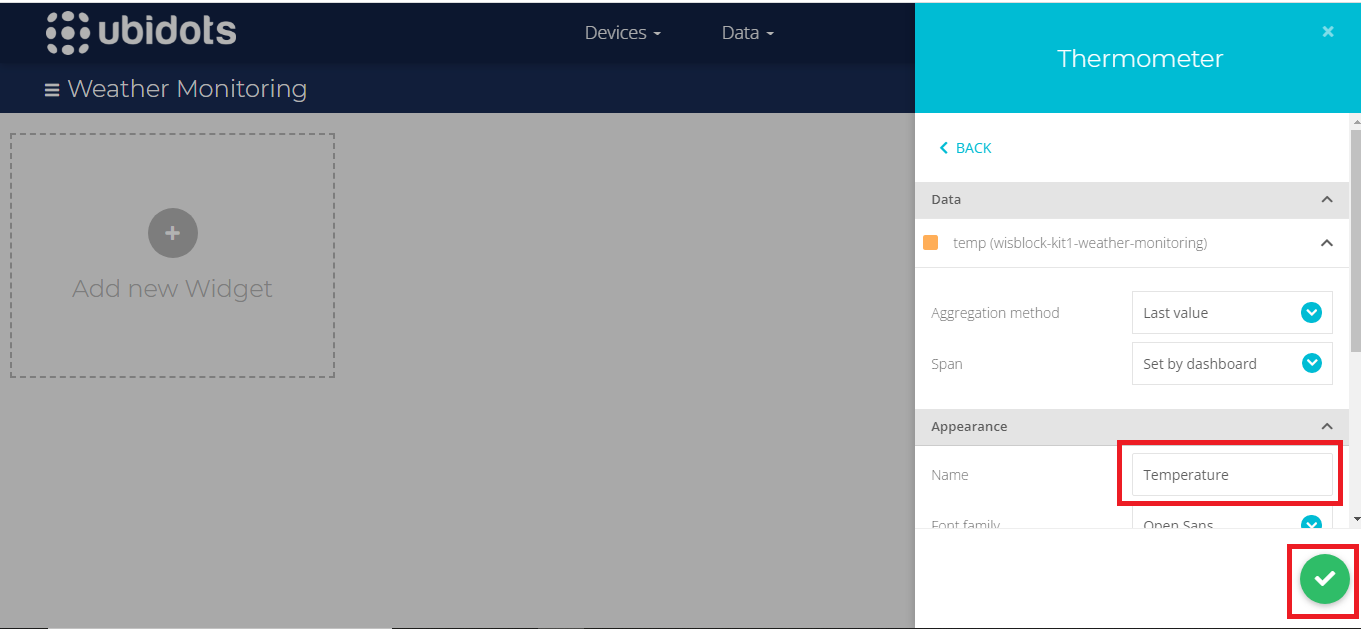Click the plus icon to add new widget
The height and width of the screenshot is (629, 1361).
[x=172, y=233]
